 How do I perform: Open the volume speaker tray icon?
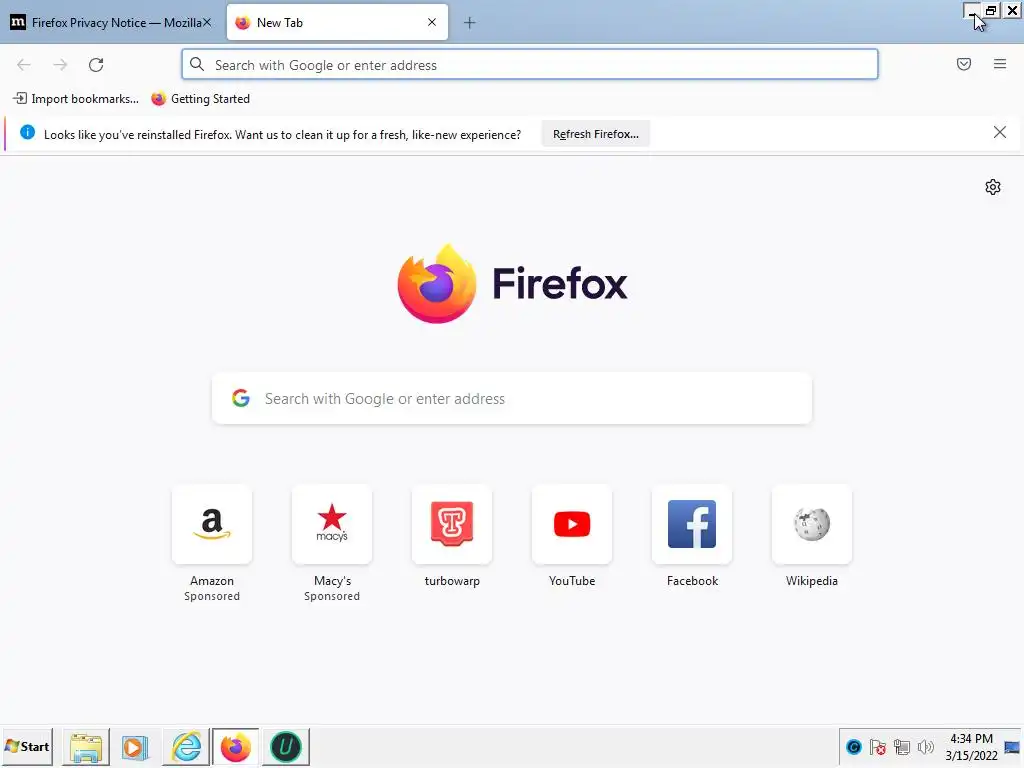925,746
